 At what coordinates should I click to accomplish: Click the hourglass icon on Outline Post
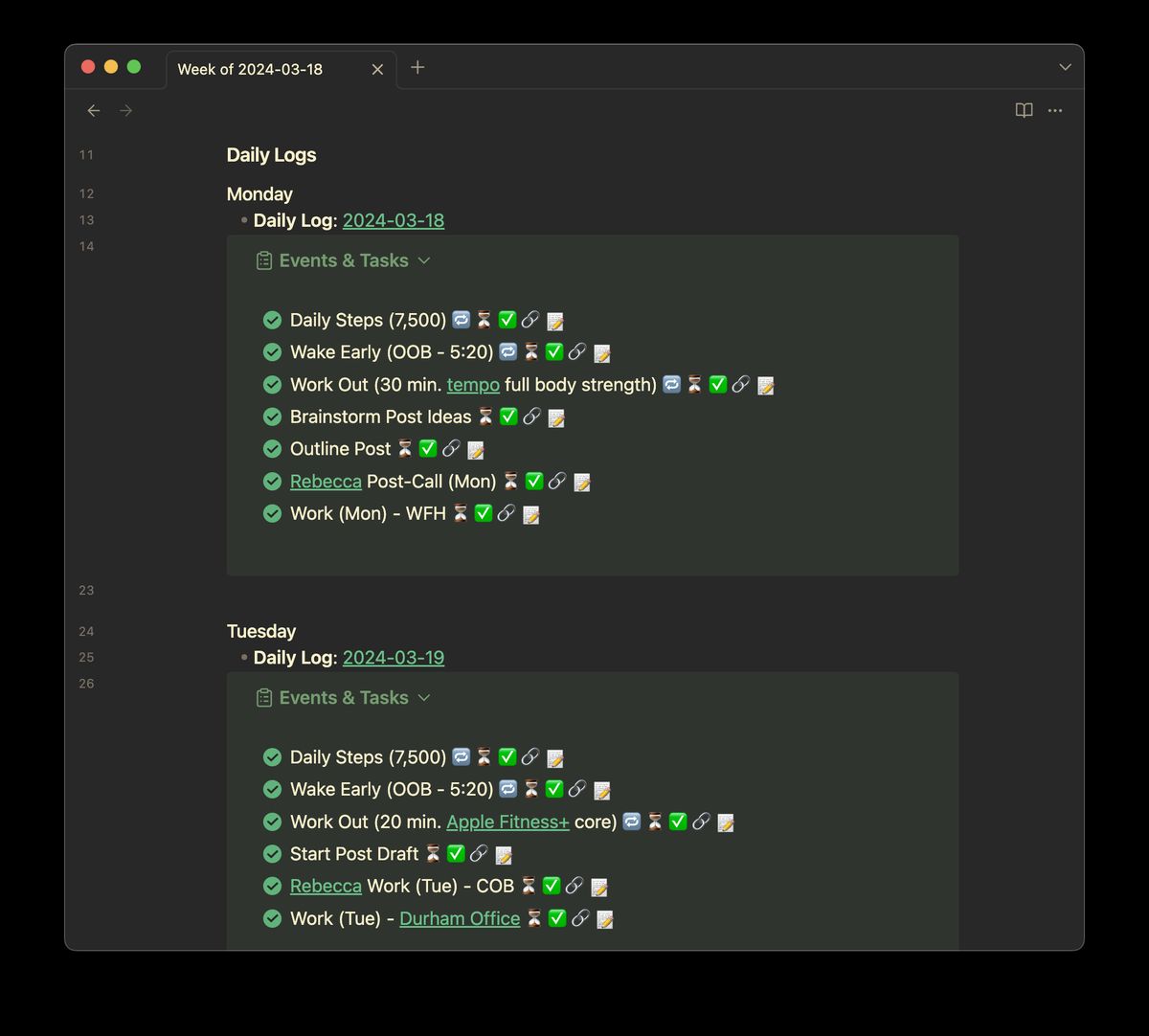pyautogui.click(x=406, y=448)
